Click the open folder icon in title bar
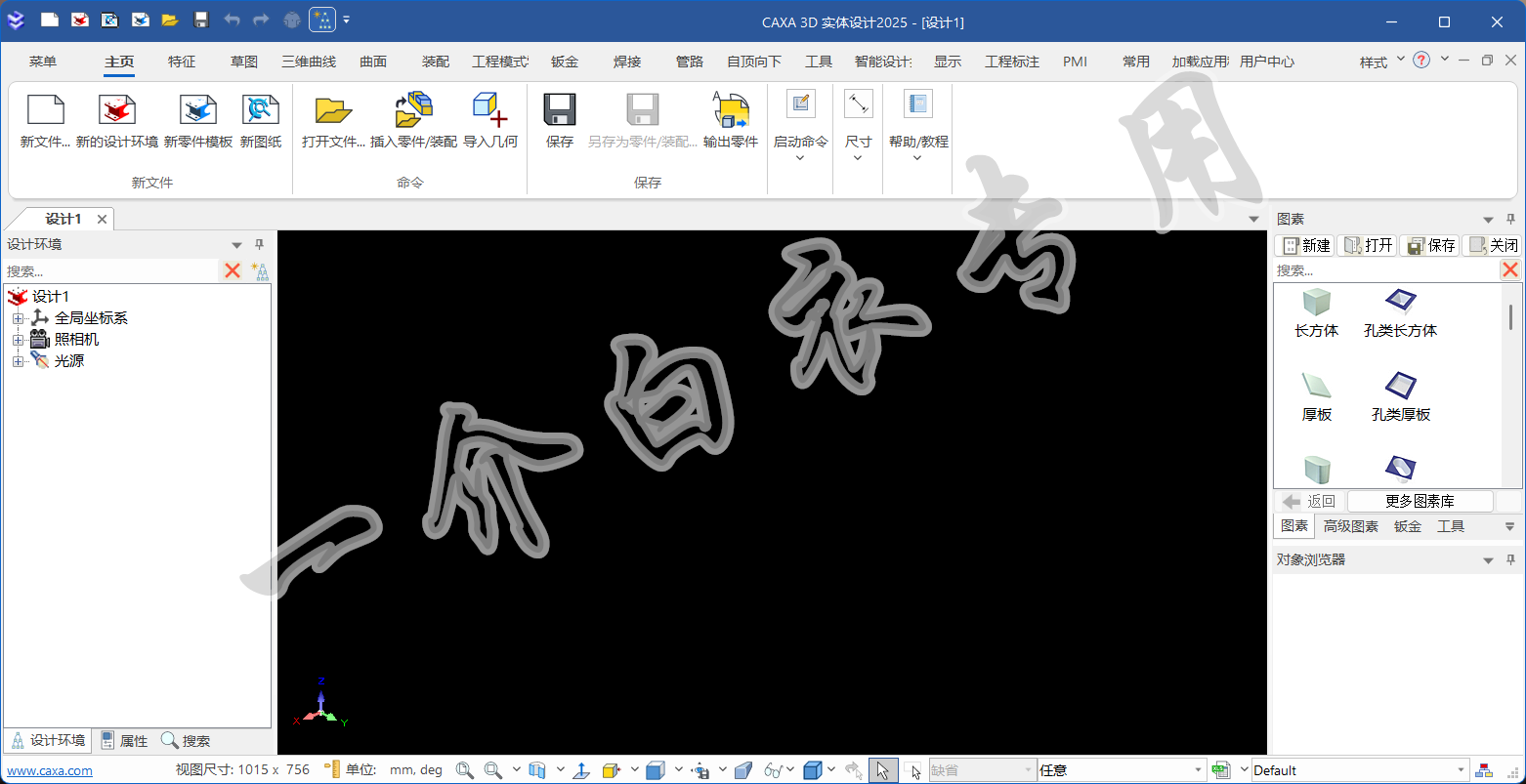 coord(170,20)
